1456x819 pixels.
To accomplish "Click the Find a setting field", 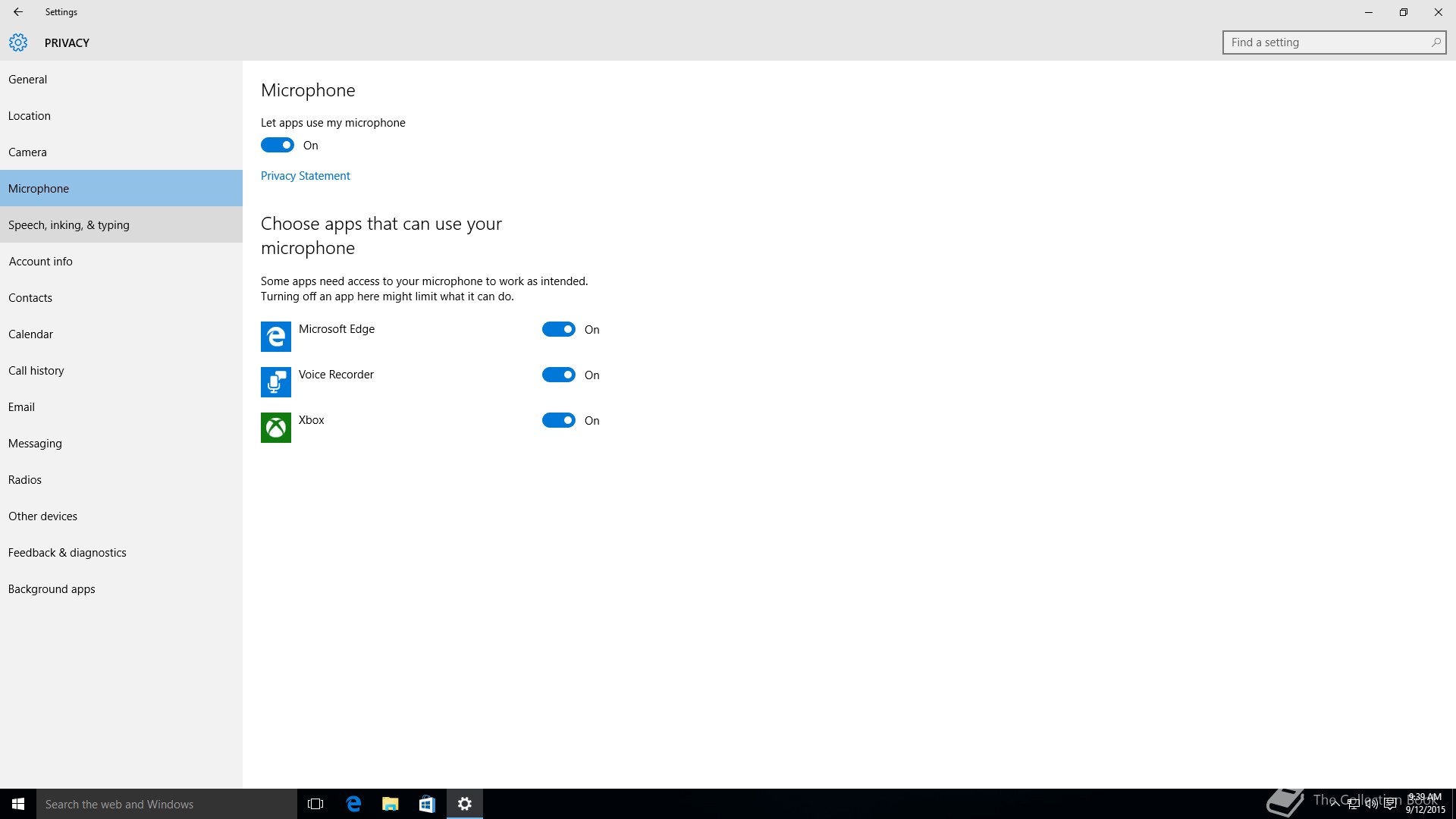I will pos(1334,42).
